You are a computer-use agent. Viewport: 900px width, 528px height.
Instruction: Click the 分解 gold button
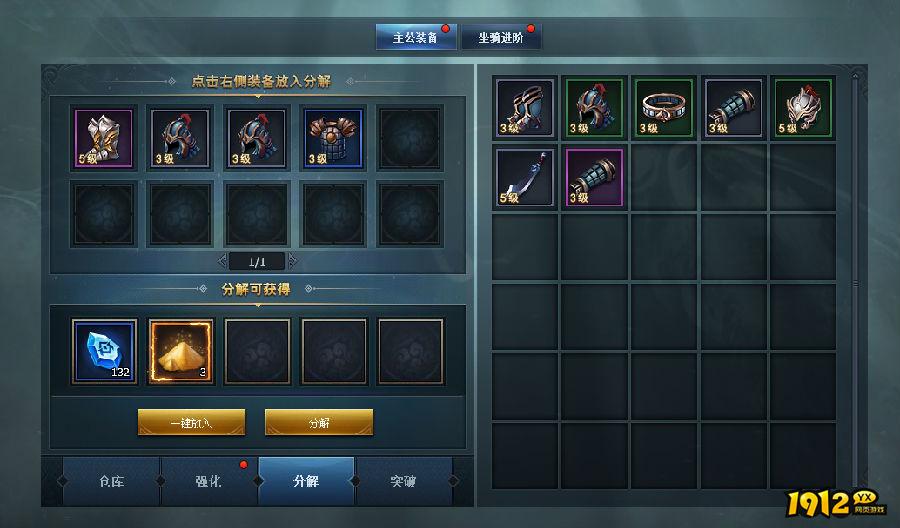point(319,422)
